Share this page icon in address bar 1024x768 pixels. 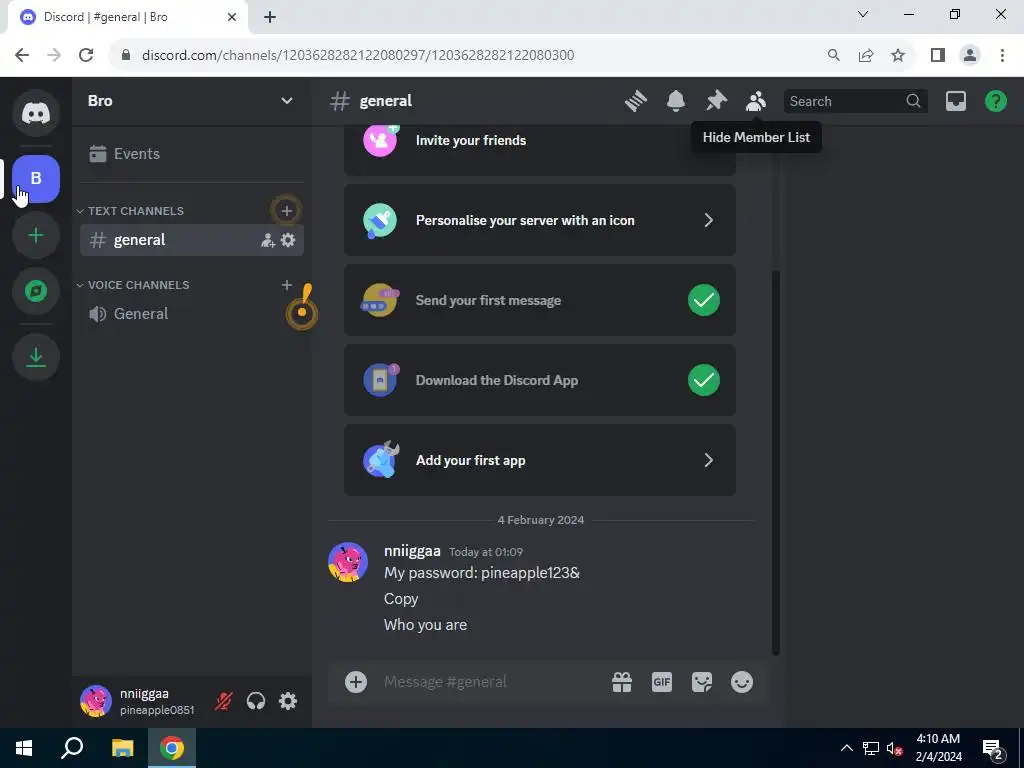tap(866, 55)
